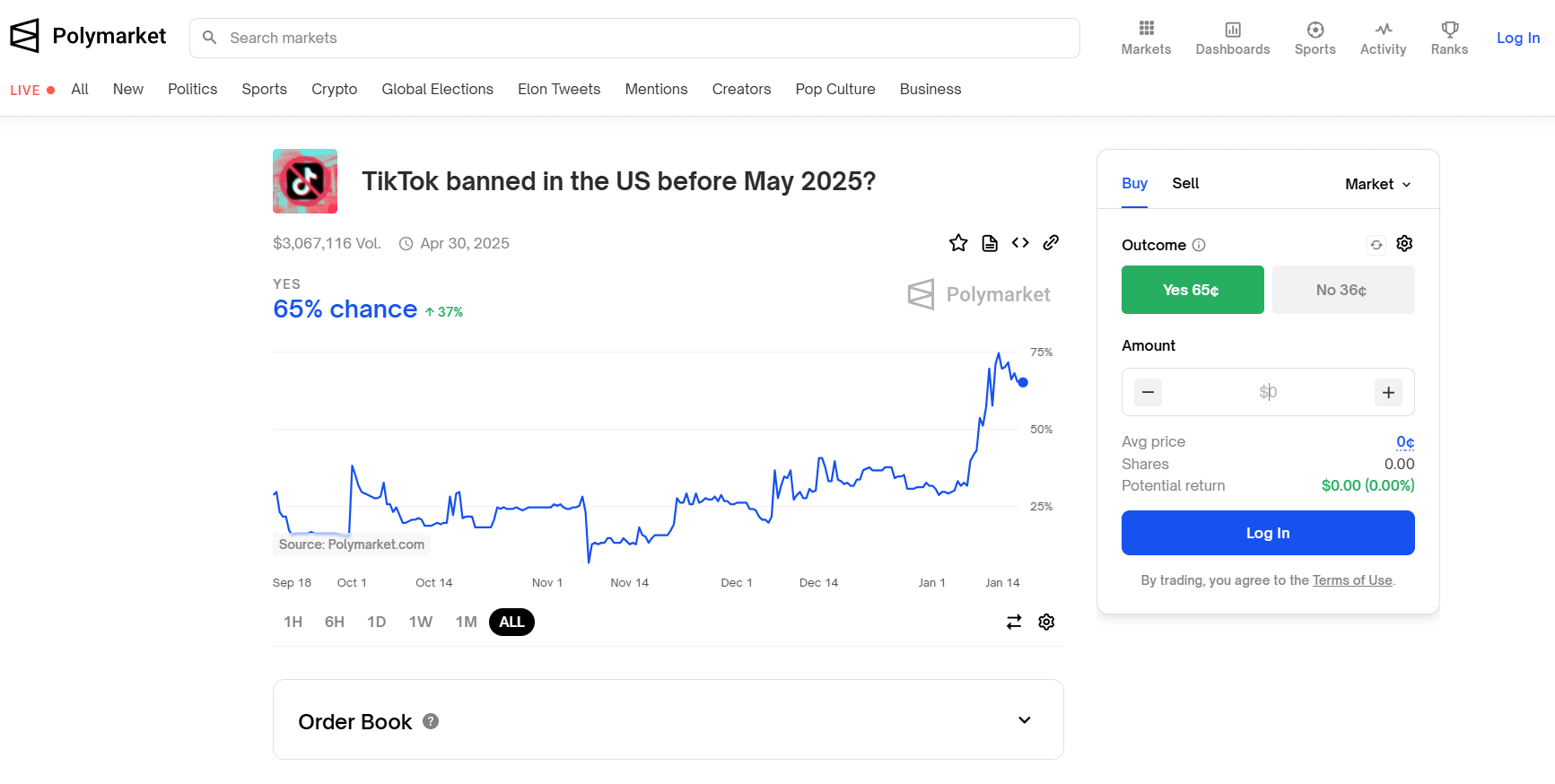This screenshot has height=784, width=1555.
Task: Click the blue Log In button
Action: pyautogui.click(x=1268, y=533)
